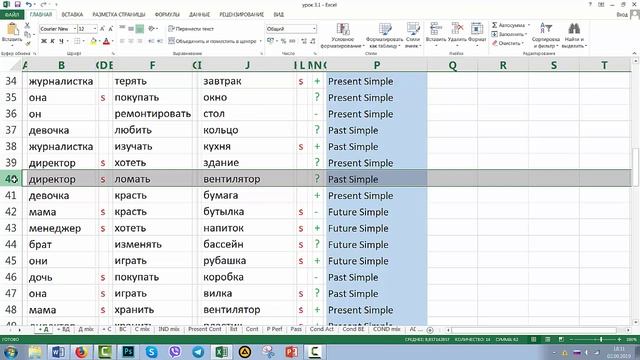Viewport: 640px width, 360px height.
Task: Click the Paste clipboard icon
Action: point(12,30)
